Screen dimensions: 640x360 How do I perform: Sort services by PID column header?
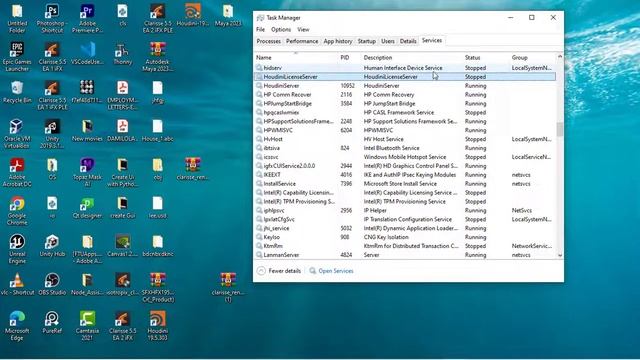(349, 58)
